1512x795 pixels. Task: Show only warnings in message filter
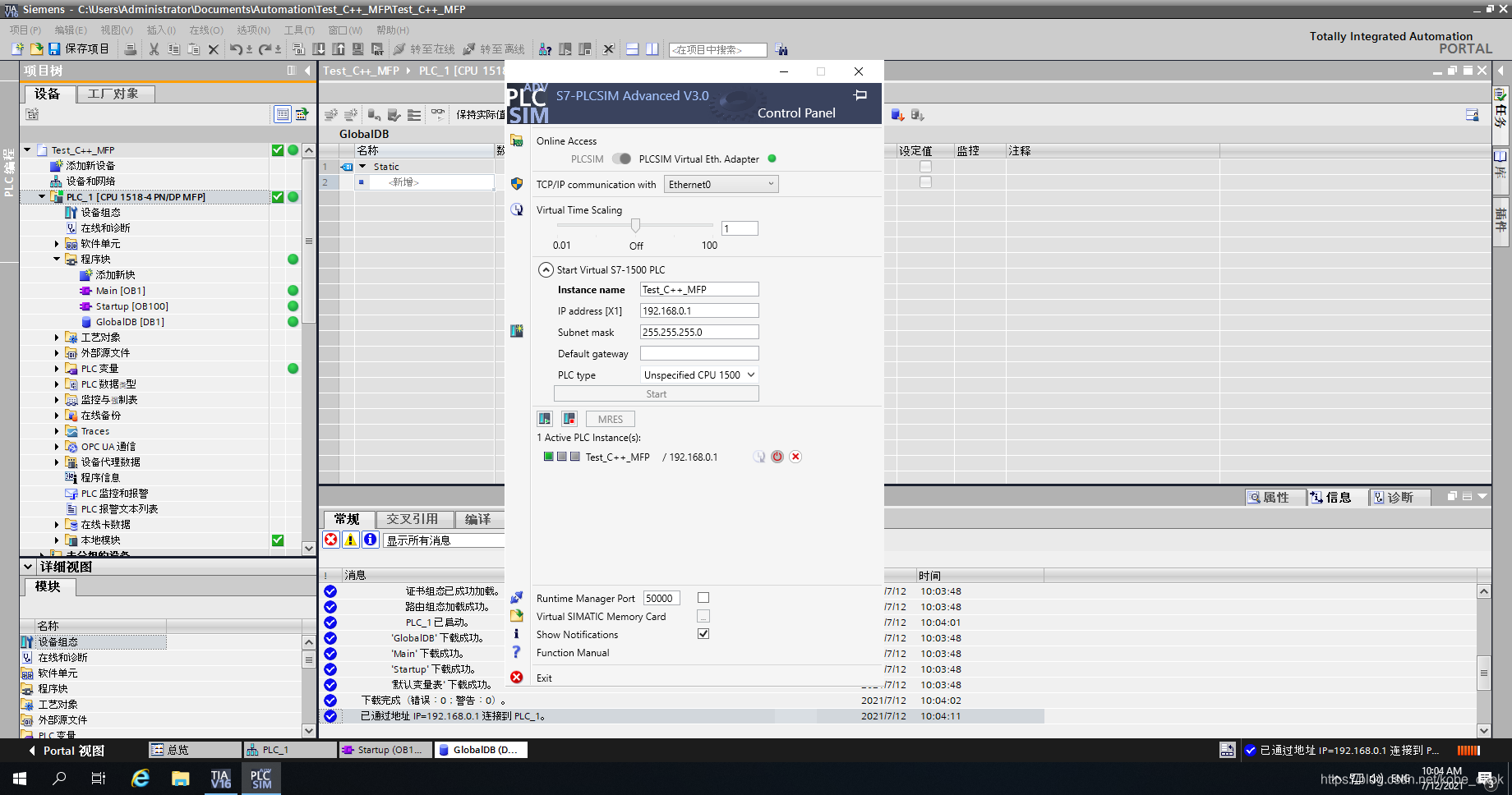click(351, 540)
